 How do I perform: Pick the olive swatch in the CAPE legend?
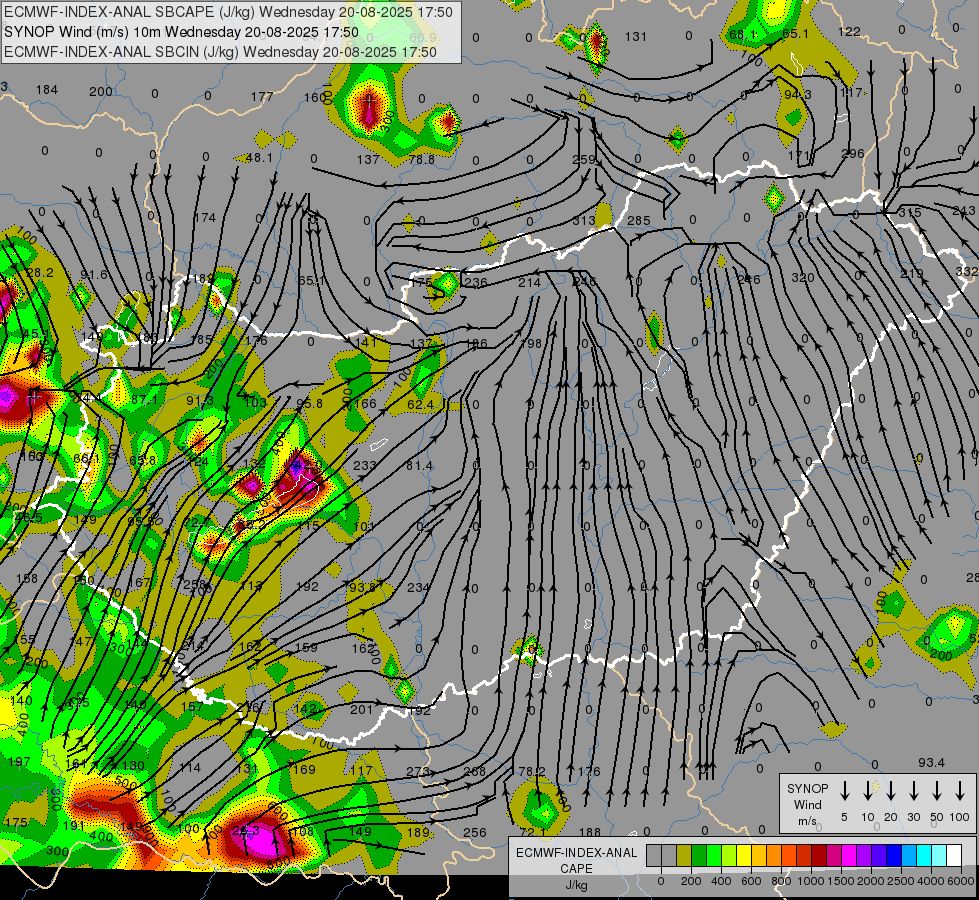pyautogui.click(x=684, y=856)
